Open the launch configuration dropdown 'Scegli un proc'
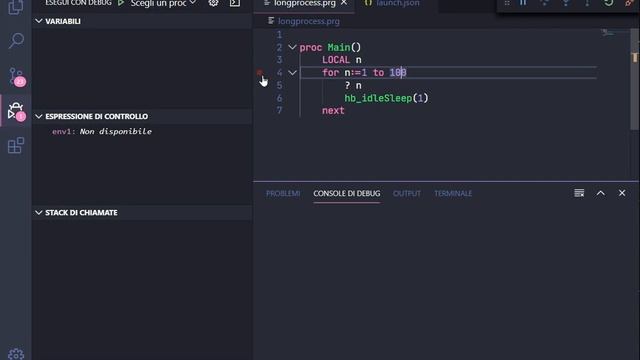The width and height of the screenshot is (640, 360). tap(163, 3)
